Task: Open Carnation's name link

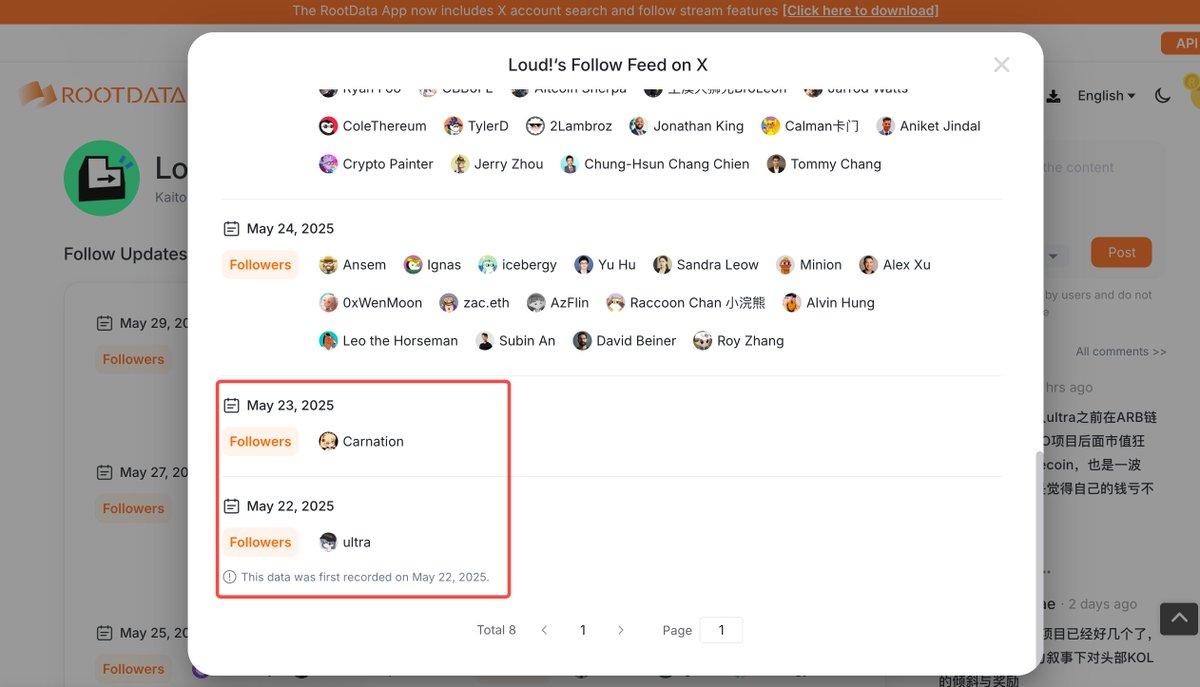Action: coord(373,442)
